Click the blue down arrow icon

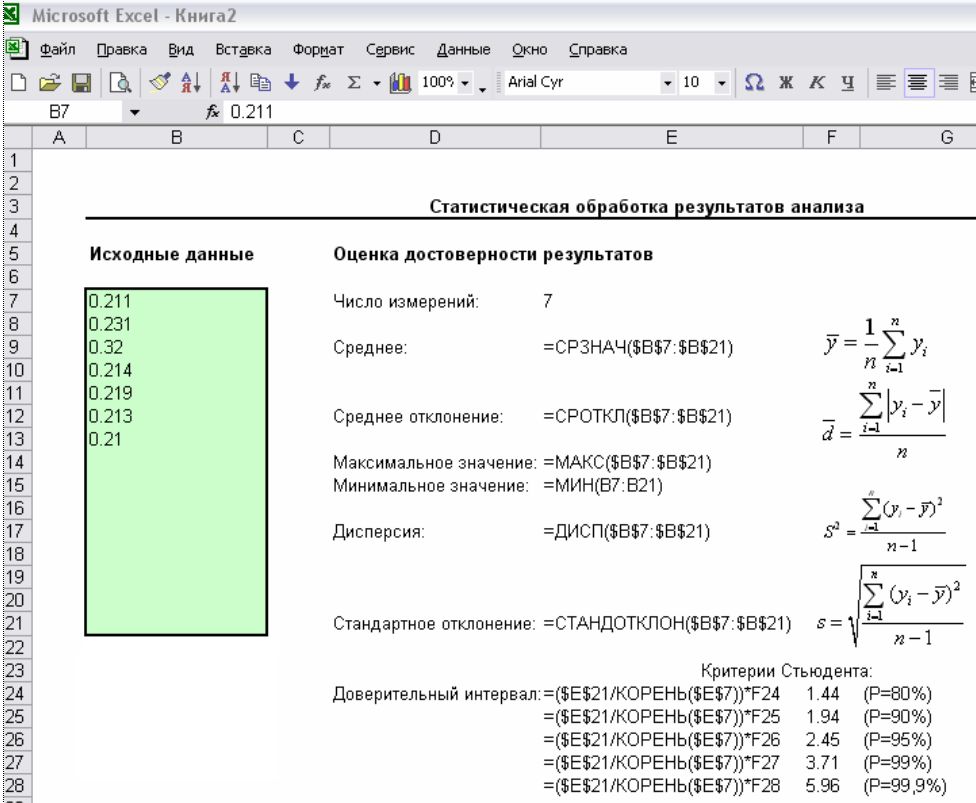tap(291, 82)
